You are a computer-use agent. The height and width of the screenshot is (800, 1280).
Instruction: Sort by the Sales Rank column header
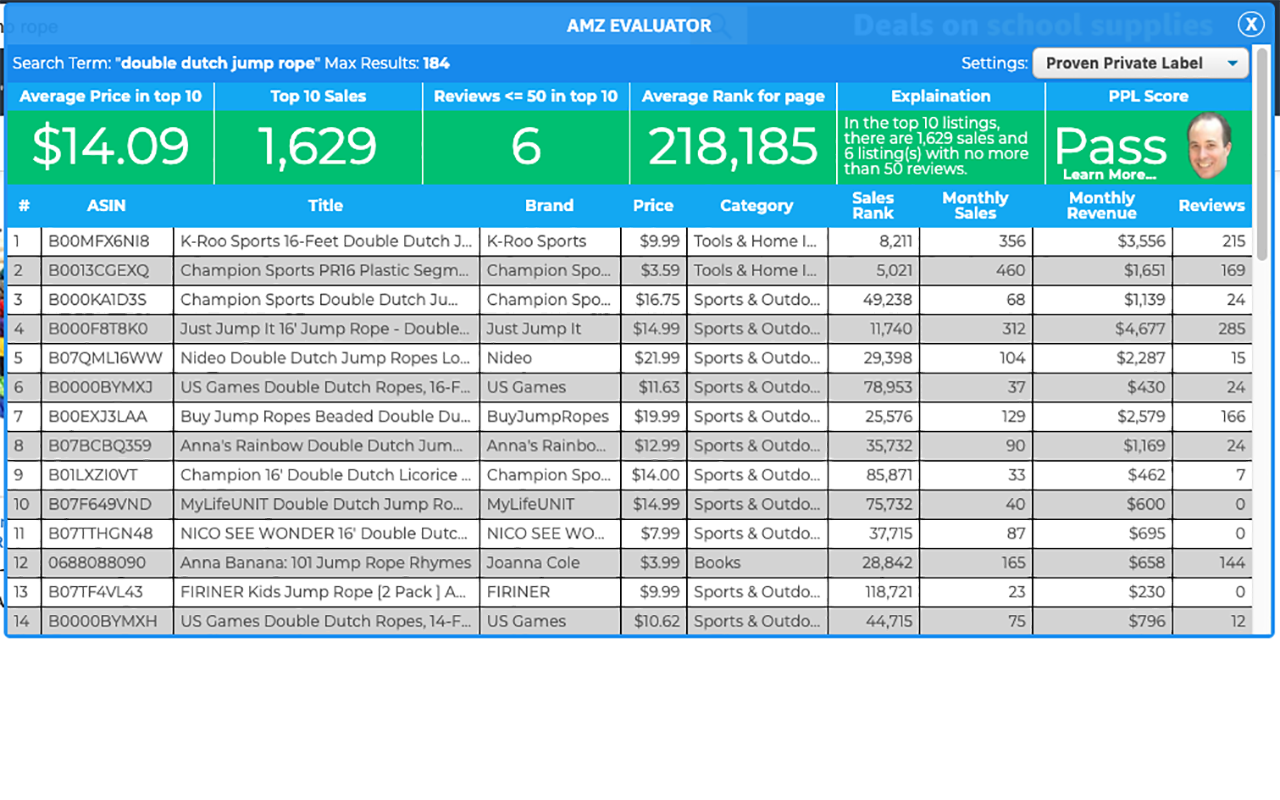872,205
